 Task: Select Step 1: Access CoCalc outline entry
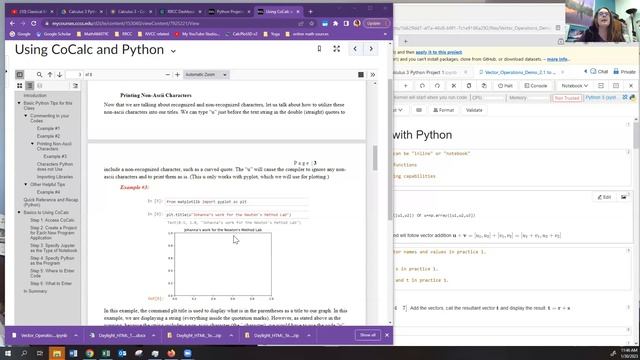(x=52, y=220)
